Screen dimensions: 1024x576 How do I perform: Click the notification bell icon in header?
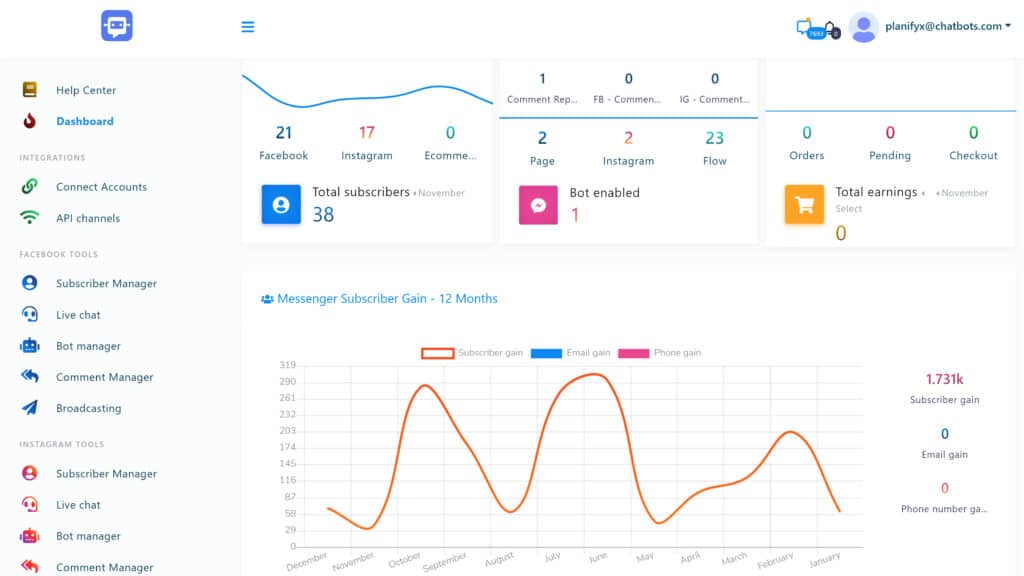tap(831, 29)
